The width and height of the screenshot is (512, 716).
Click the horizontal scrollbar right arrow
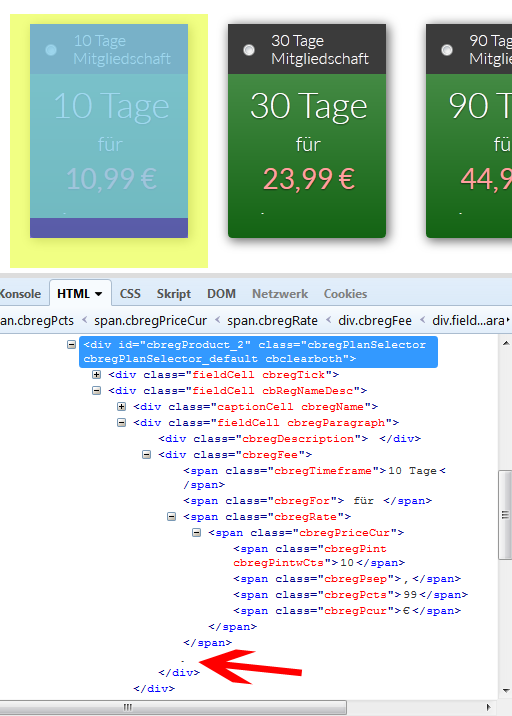489,707
